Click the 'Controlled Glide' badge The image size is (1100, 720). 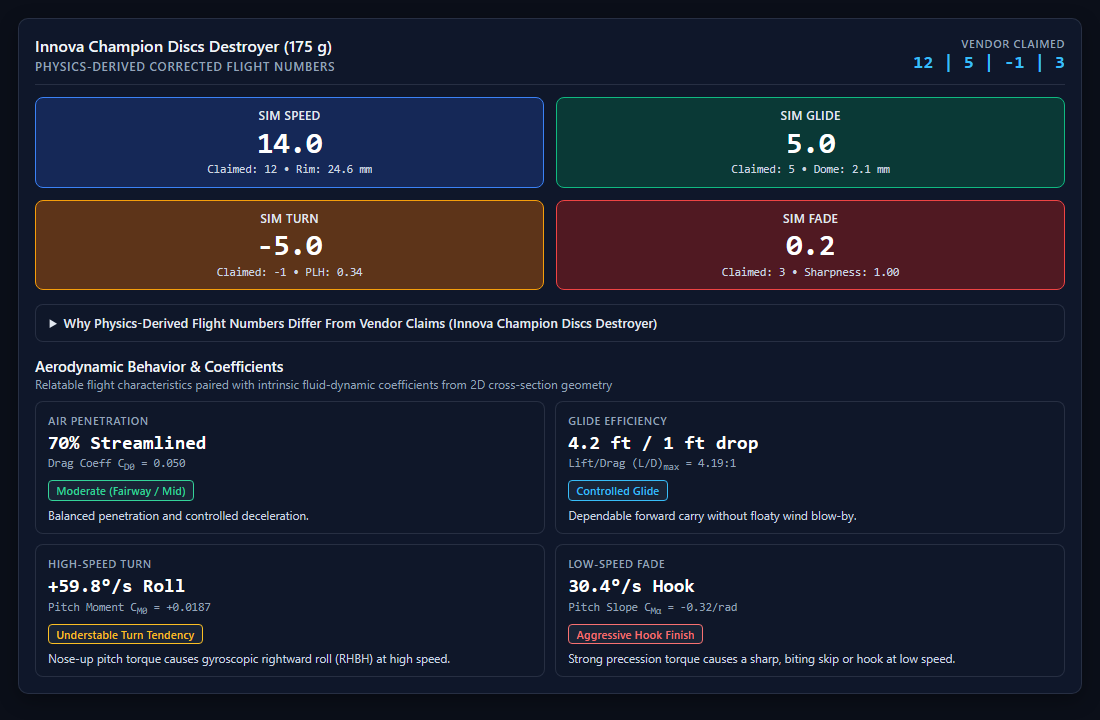tap(617, 491)
